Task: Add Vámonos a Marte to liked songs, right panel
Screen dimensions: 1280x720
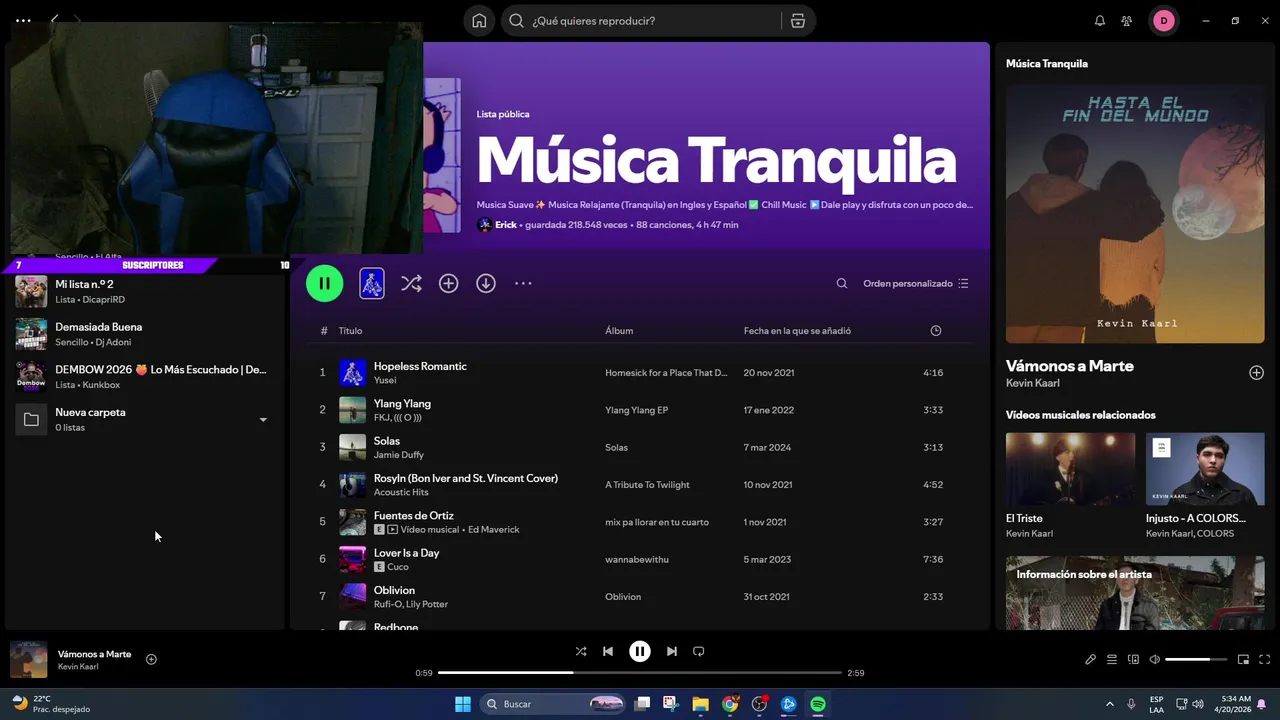Action: click(x=1256, y=373)
